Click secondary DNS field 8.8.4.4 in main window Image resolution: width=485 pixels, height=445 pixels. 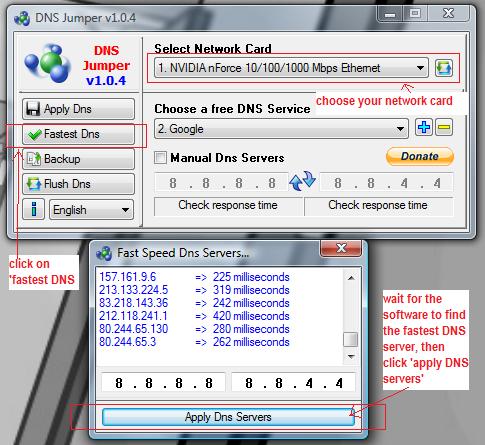(x=386, y=183)
